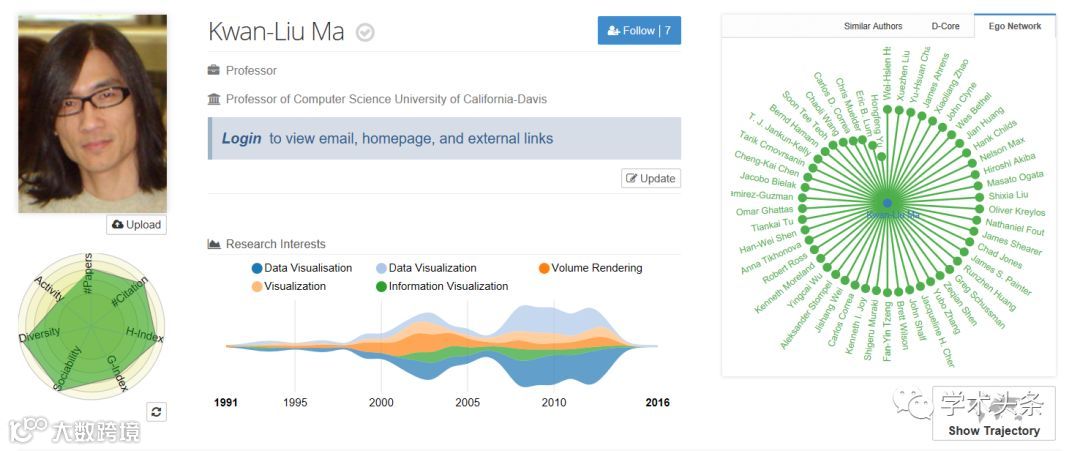The height and width of the screenshot is (451, 1080).
Task: Click the refresh icon under radar chart
Action: 157,411
